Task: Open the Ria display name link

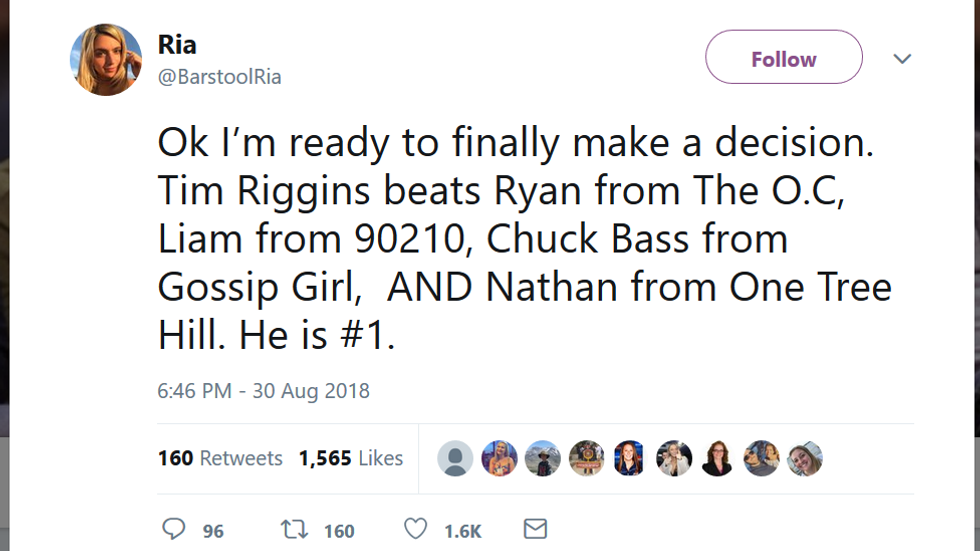Action: coord(177,44)
